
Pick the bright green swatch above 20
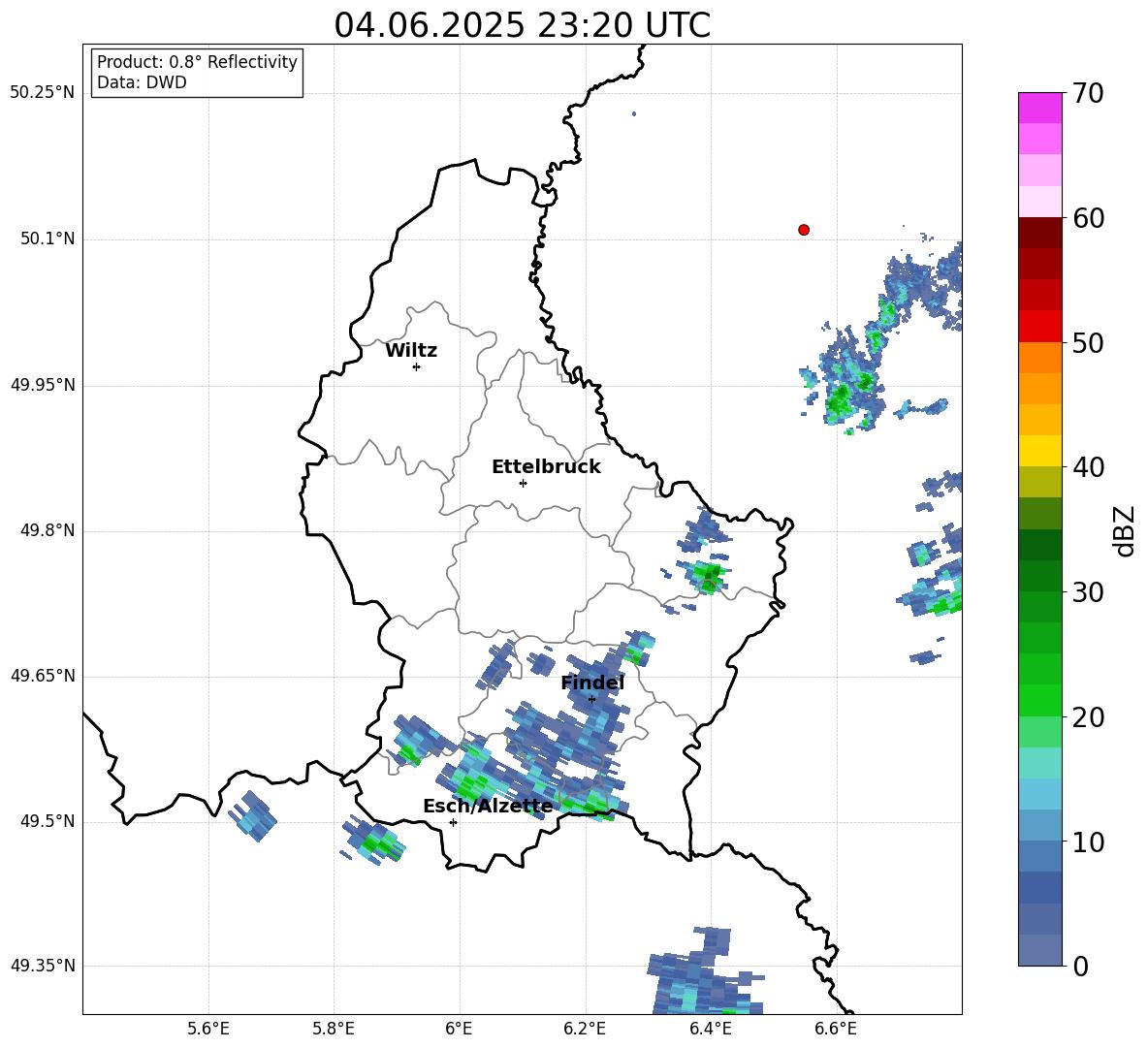(1039, 700)
